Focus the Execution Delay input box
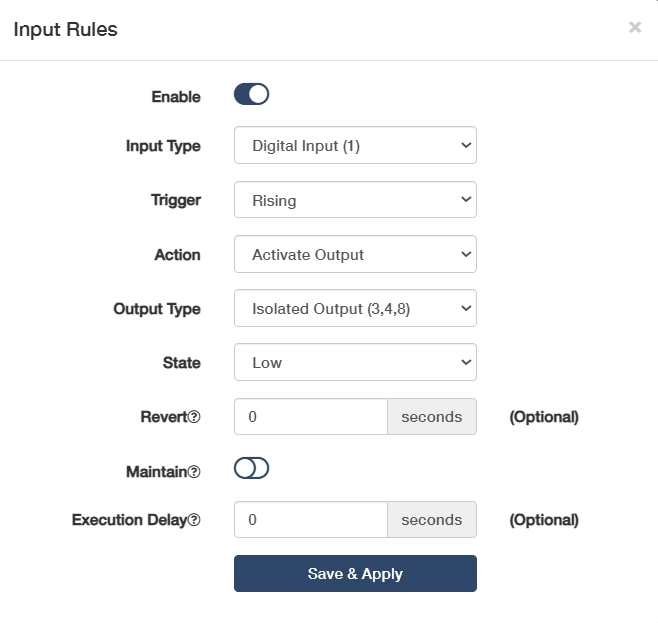 pyautogui.click(x=310, y=520)
